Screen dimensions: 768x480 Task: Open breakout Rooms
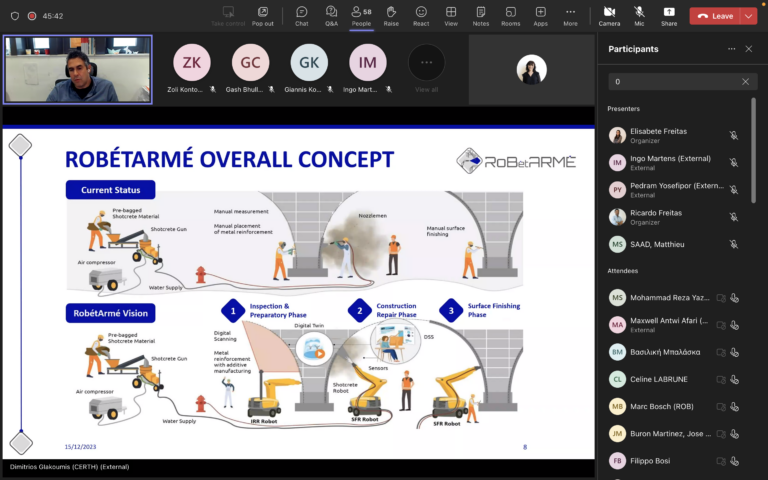pyautogui.click(x=510, y=16)
